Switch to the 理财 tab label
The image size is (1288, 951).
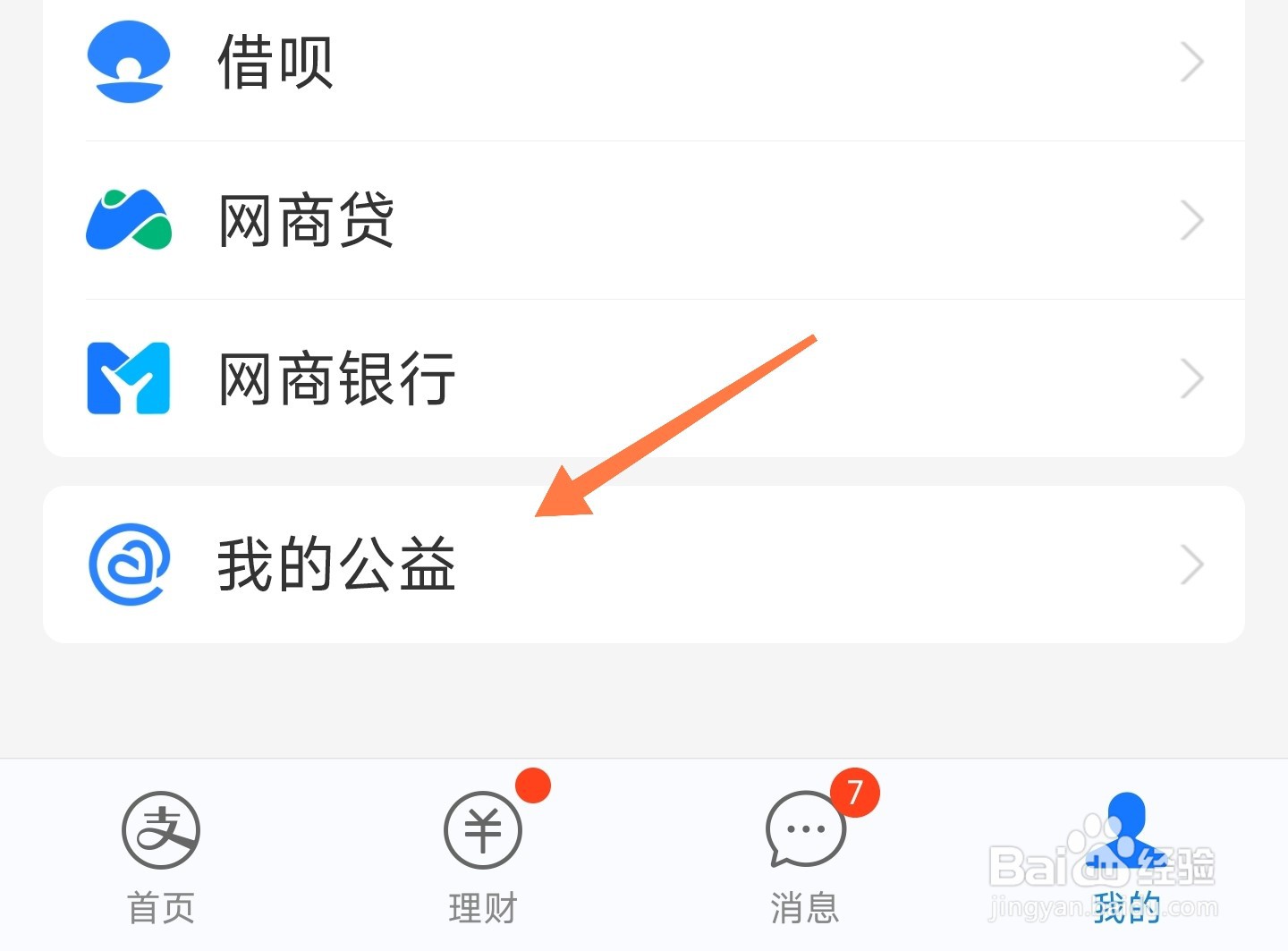tap(483, 908)
